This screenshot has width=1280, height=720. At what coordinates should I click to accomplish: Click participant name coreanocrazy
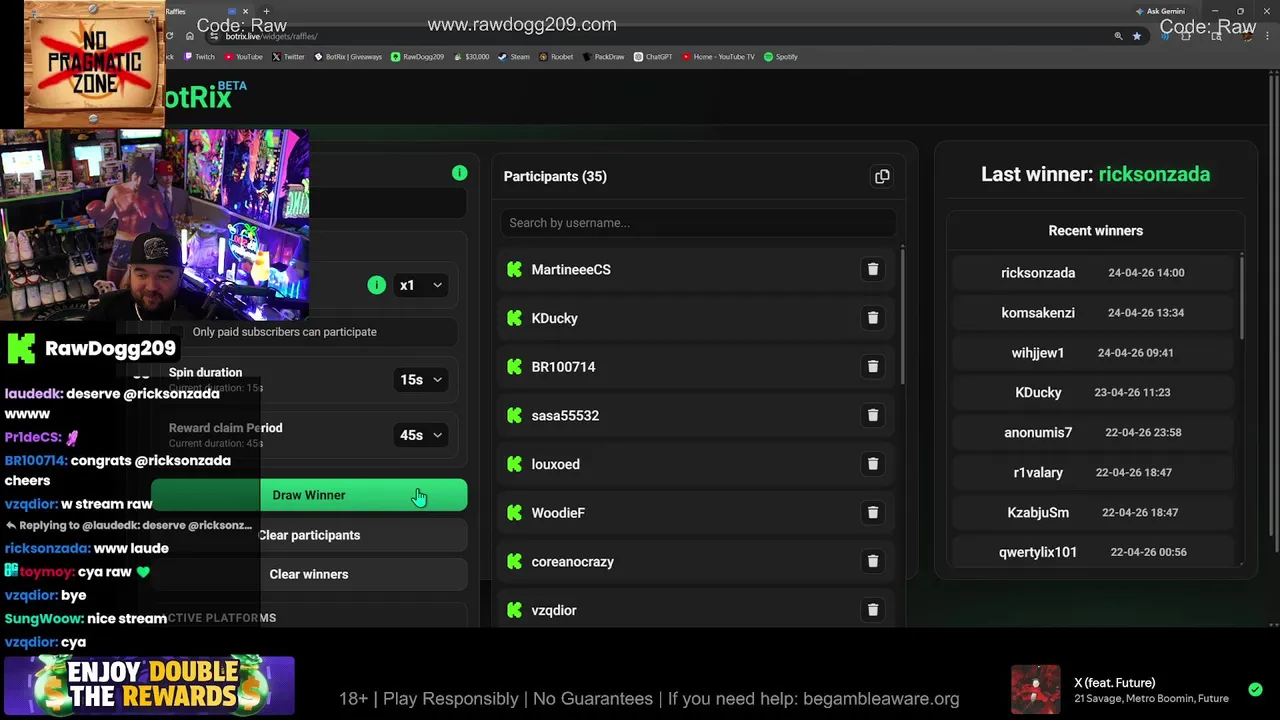click(x=573, y=562)
